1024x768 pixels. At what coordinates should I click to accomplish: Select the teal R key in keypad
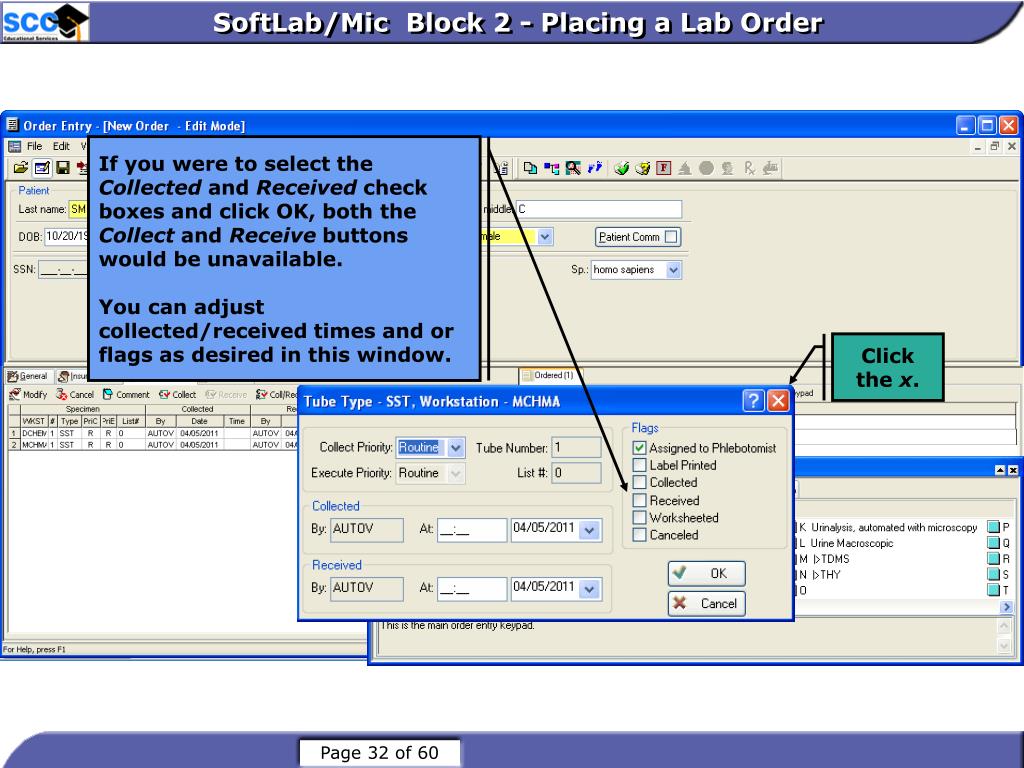pos(993,558)
